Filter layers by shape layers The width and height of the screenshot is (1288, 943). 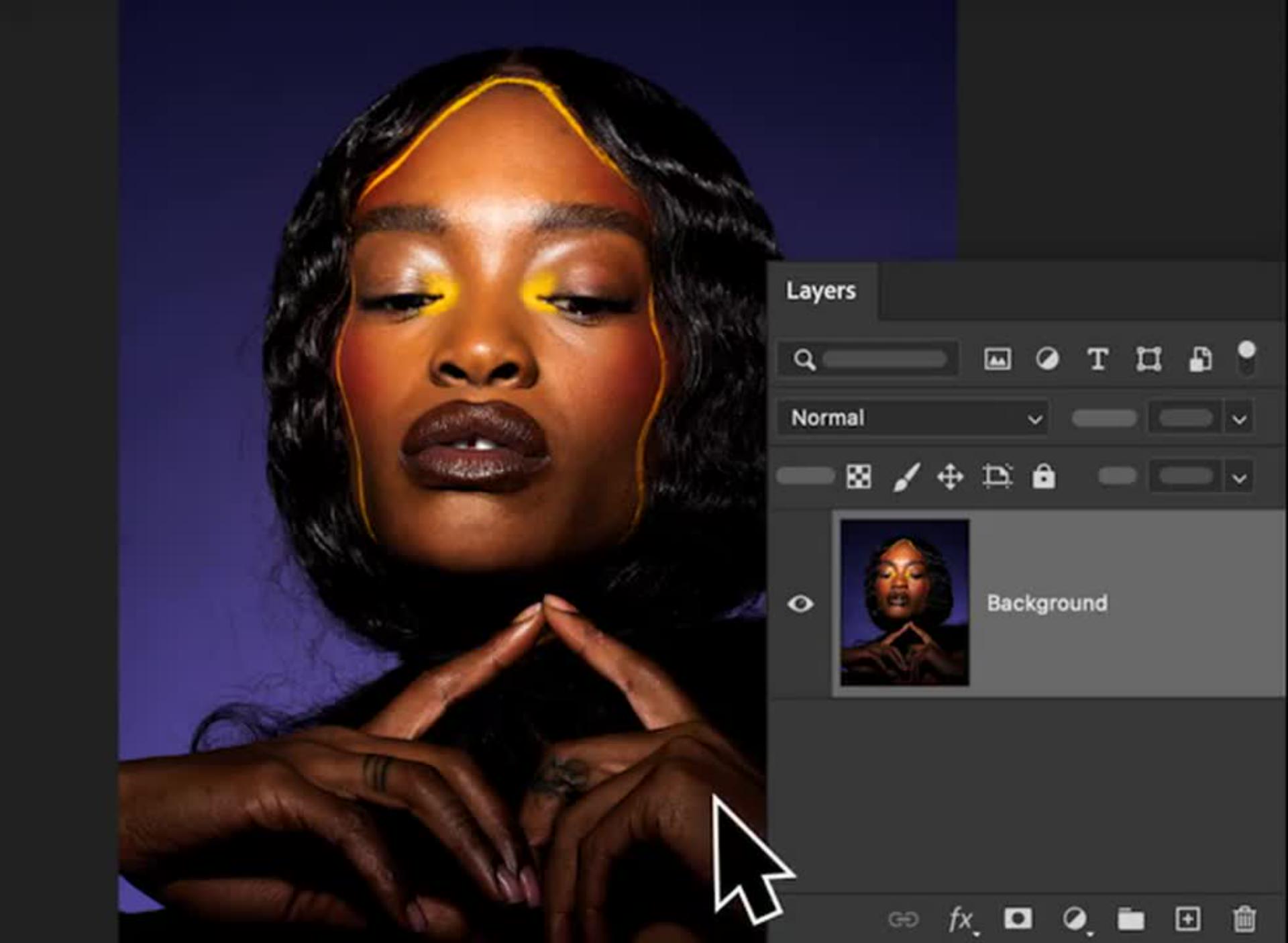(x=1148, y=359)
